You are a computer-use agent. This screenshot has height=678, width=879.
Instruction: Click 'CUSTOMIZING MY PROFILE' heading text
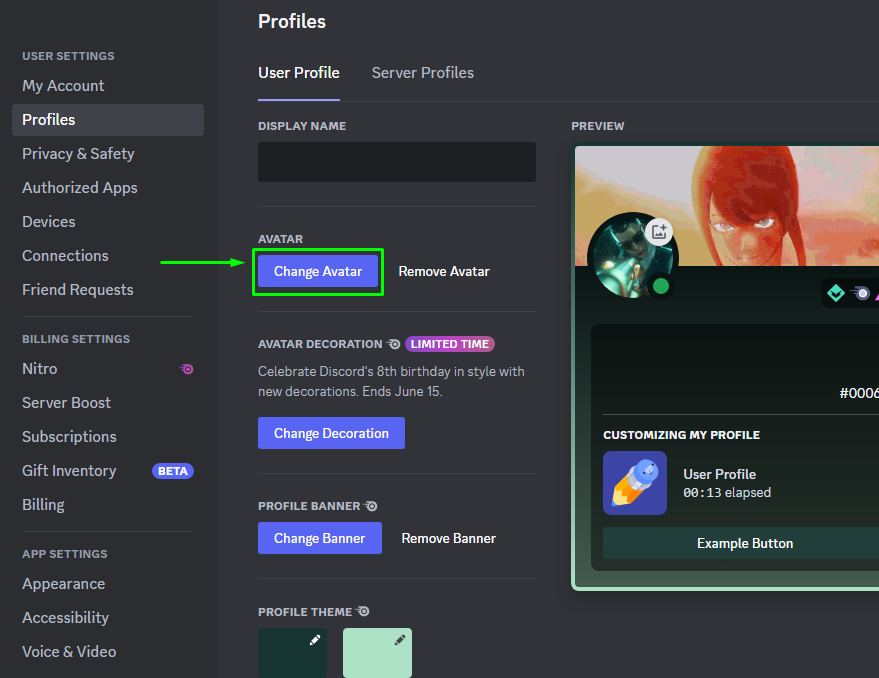click(x=682, y=435)
